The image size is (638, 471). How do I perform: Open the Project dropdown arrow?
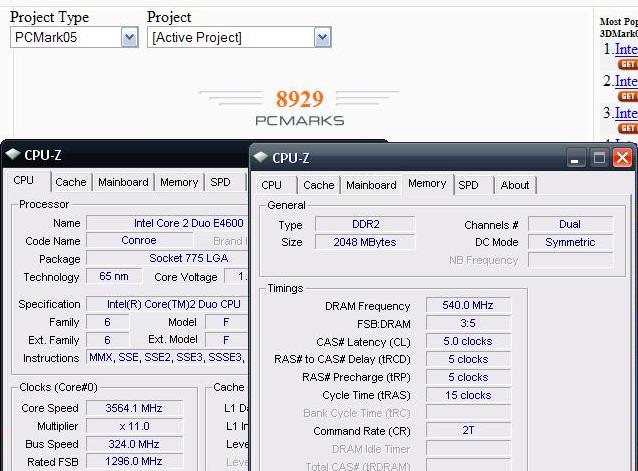coord(322,37)
